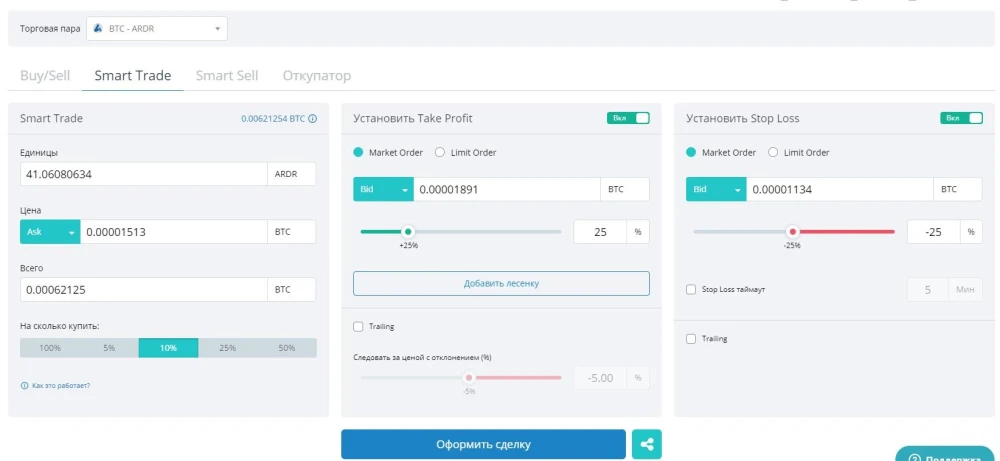Click the trailing deviation -5.00 field

coord(600,378)
